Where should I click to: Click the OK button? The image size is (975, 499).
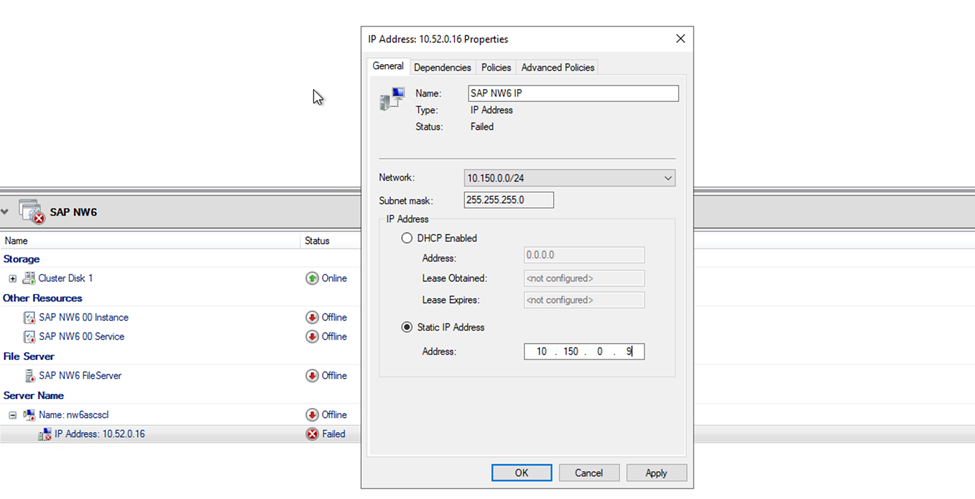[x=522, y=473]
